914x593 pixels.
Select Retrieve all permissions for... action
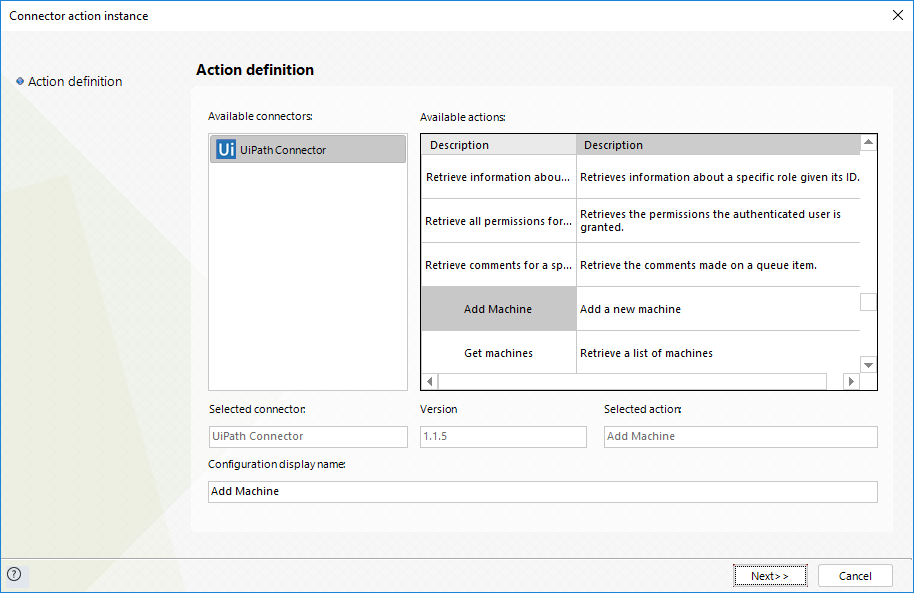(498, 221)
